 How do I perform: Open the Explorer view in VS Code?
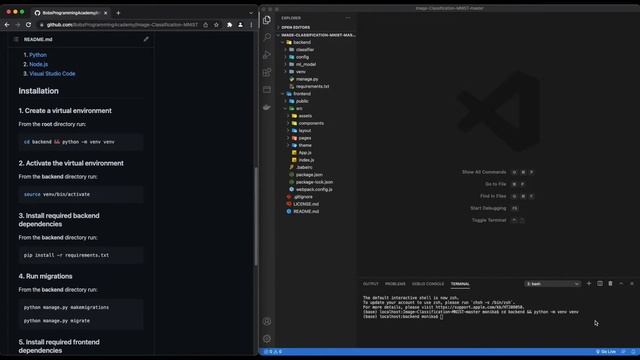pyautogui.click(x=267, y=20)
